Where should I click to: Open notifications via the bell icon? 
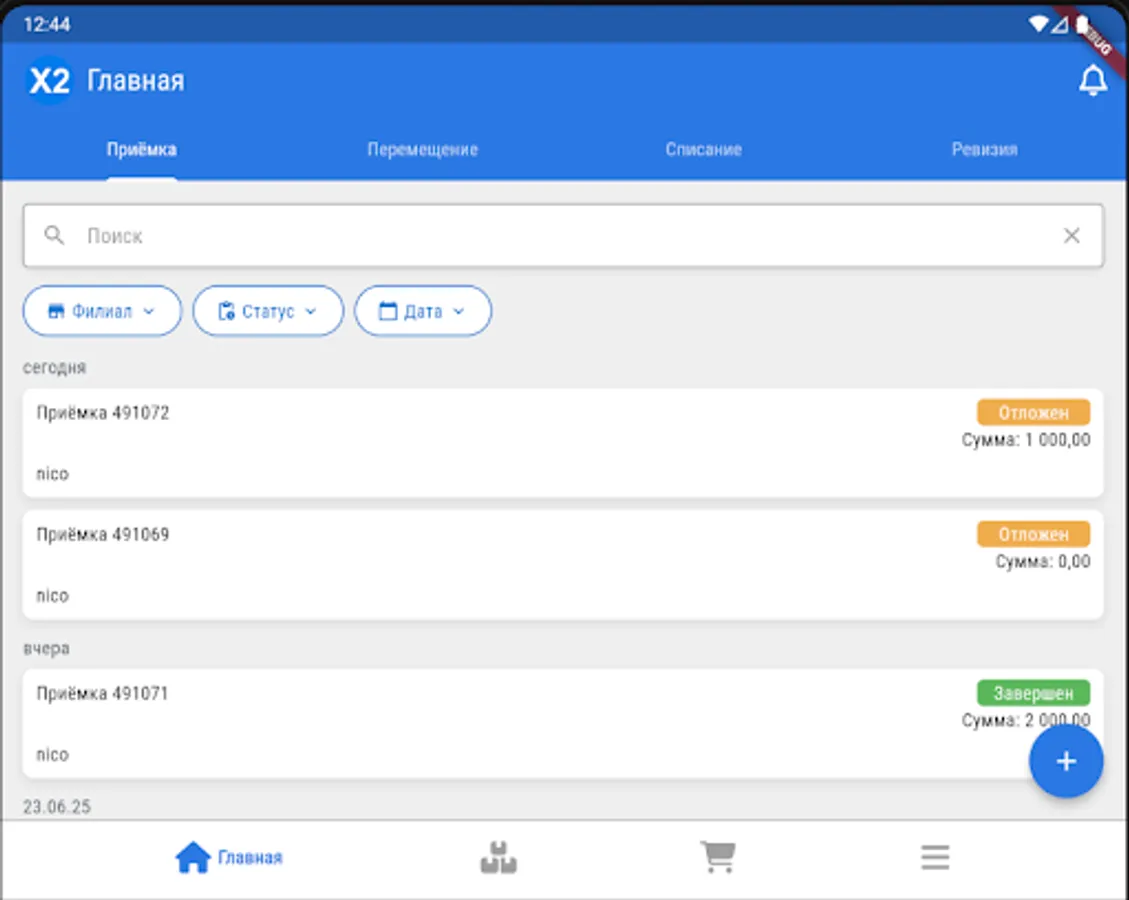1092,80
